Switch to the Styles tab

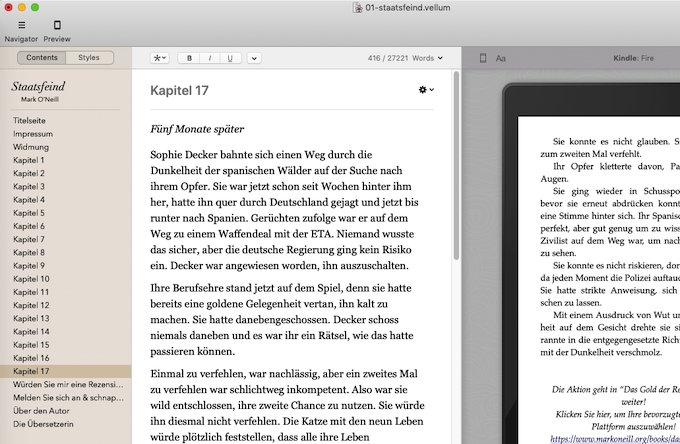pyautogui.click(x=89, y=58)
